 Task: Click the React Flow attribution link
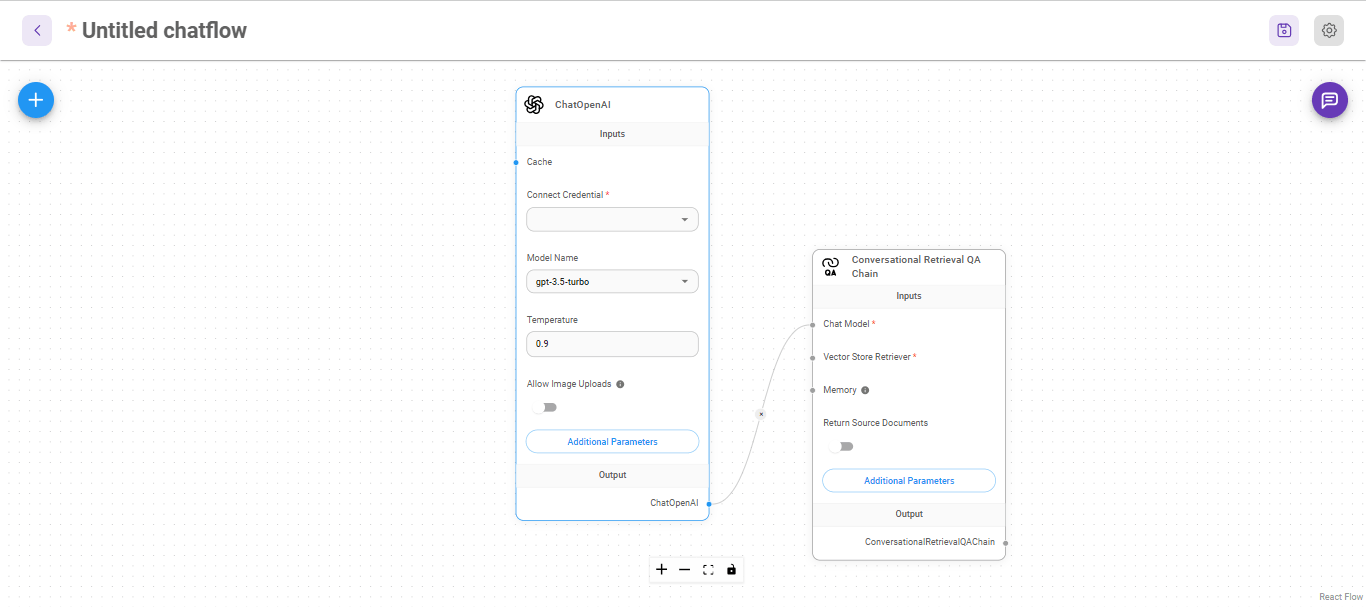(x=1340, y=597)
